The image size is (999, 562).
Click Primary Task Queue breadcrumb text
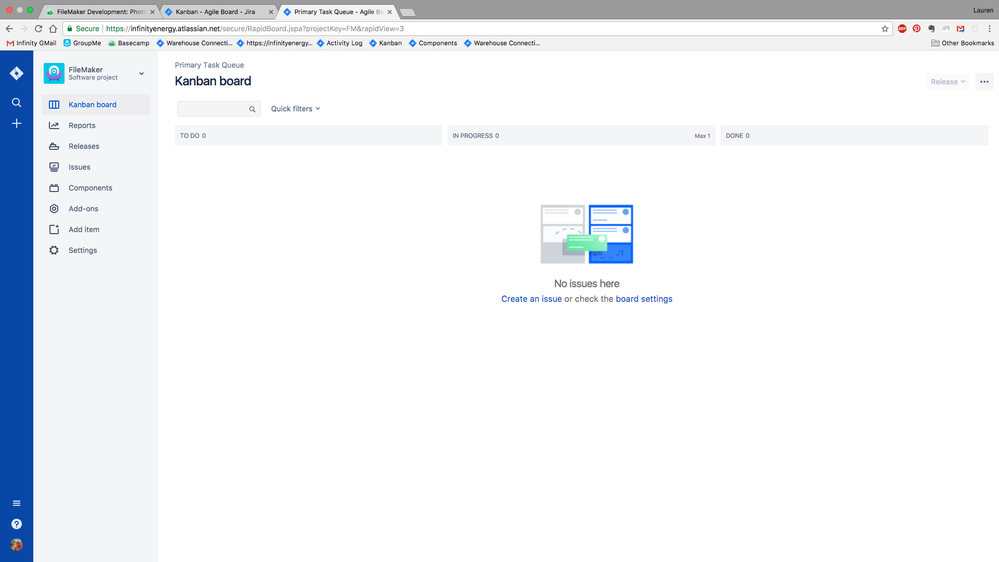click(210, 65)
